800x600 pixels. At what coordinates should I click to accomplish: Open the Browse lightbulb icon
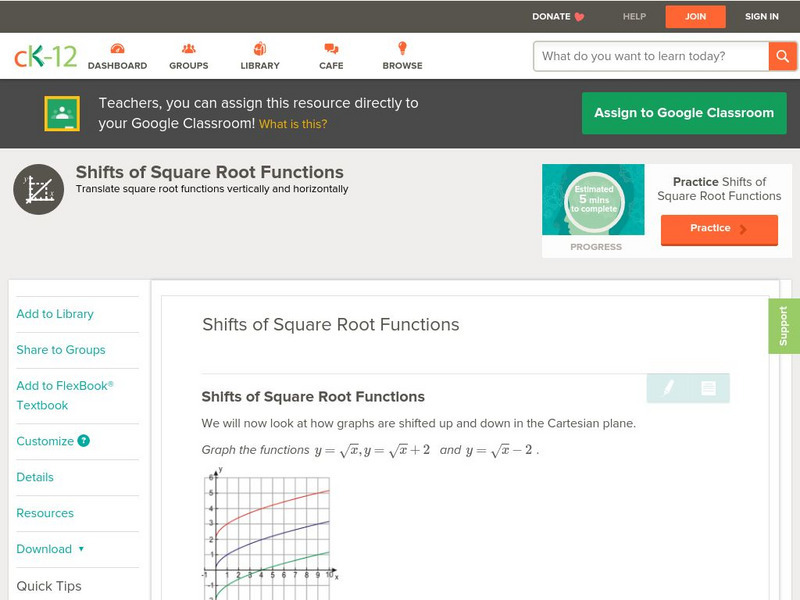click(402, 49)
